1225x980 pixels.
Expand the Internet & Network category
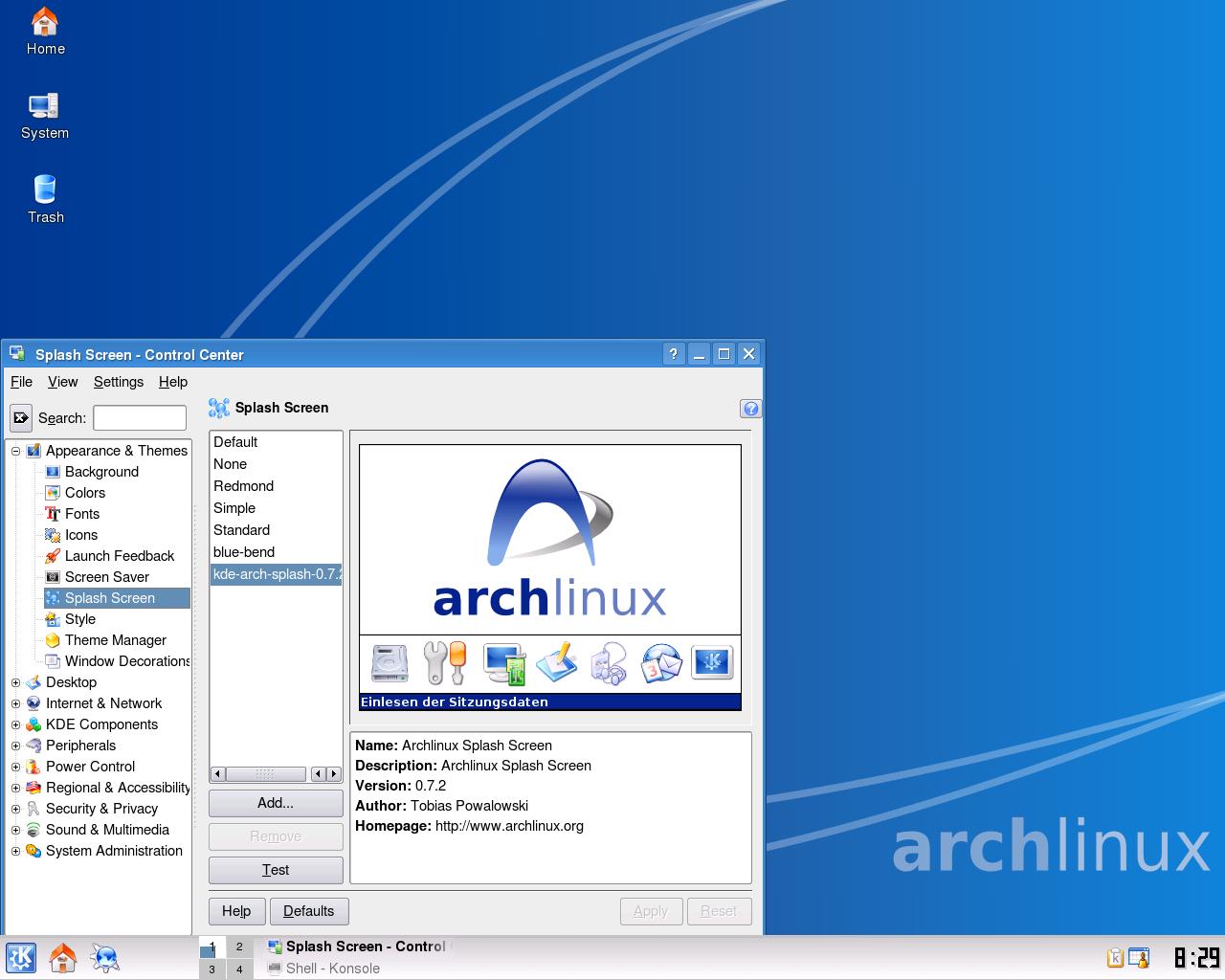click(x=15, y=703)
